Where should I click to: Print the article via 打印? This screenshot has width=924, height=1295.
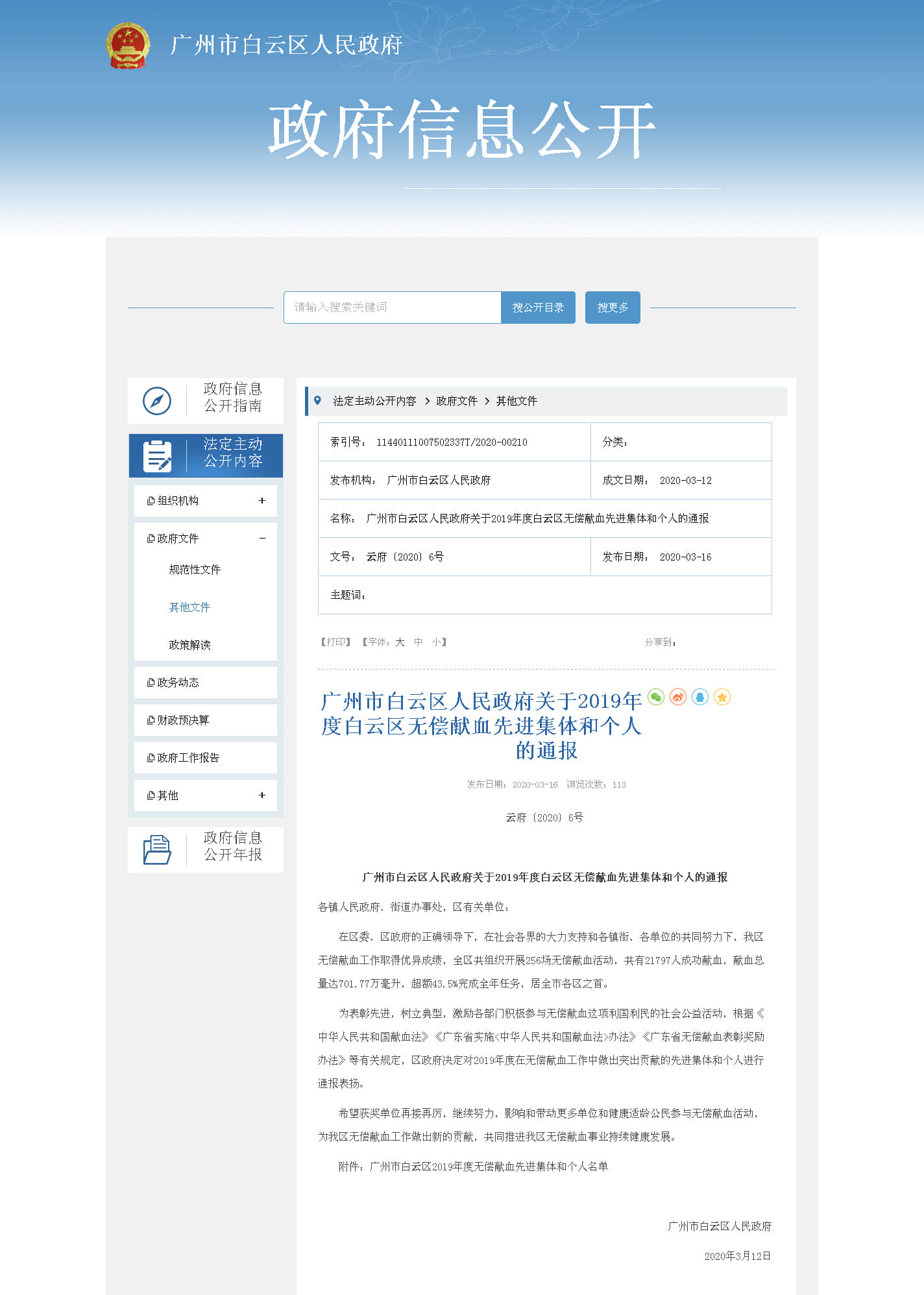point(335,642)
